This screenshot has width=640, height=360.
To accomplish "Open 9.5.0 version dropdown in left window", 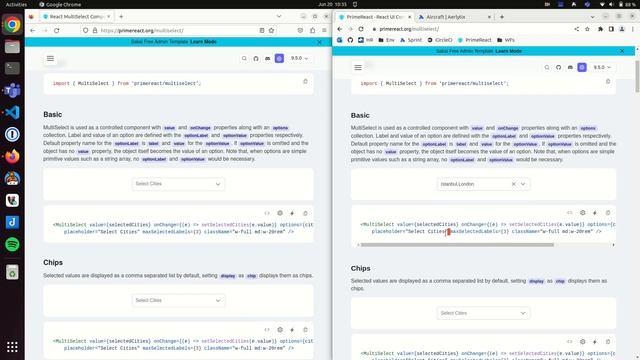I will coord(299,59).
